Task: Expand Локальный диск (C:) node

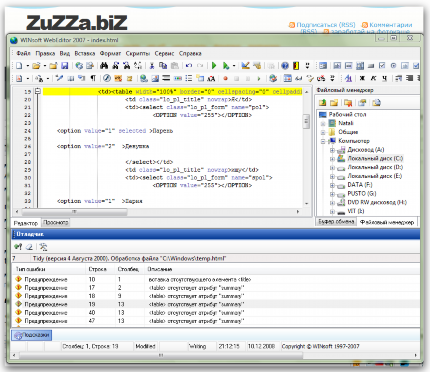Action: click(332, 159)
